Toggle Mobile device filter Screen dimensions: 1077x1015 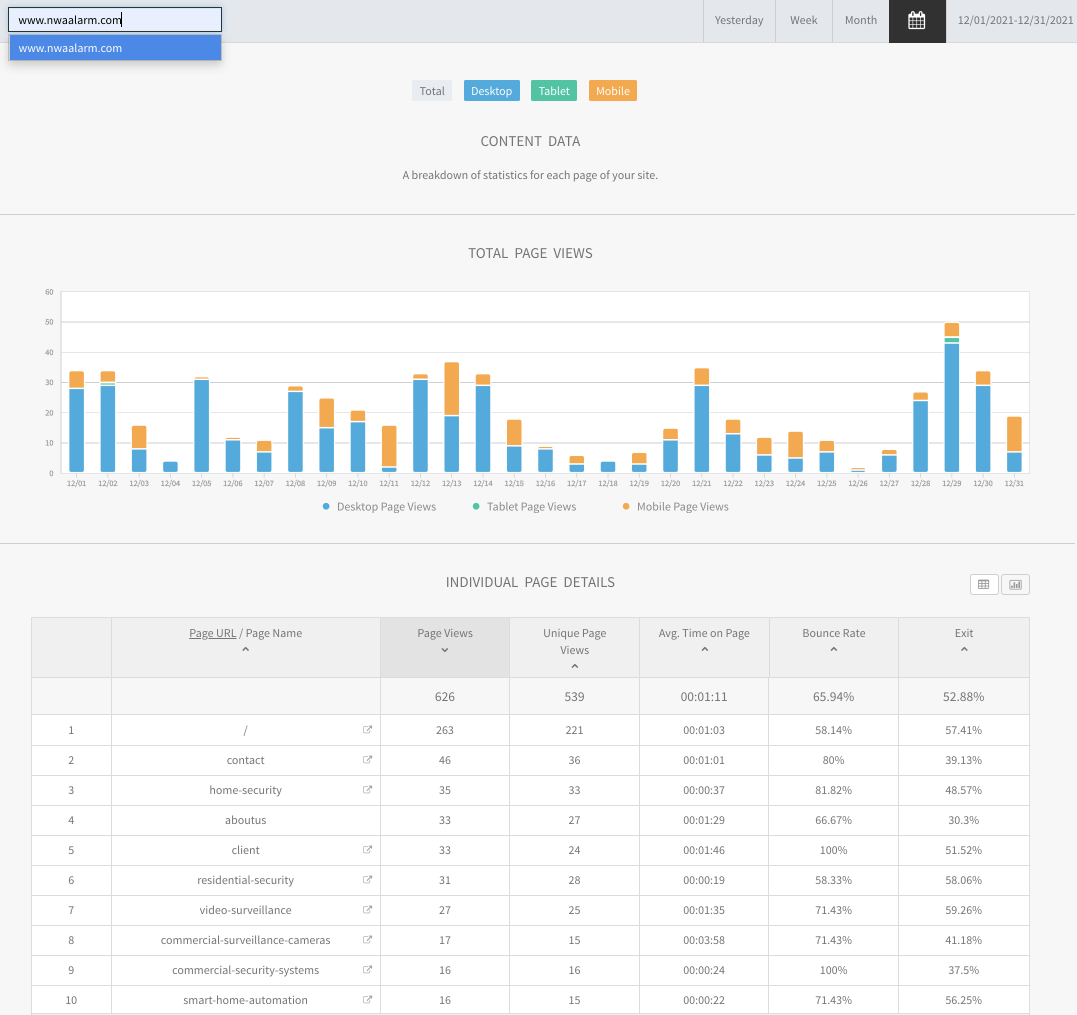pos(612,91)
